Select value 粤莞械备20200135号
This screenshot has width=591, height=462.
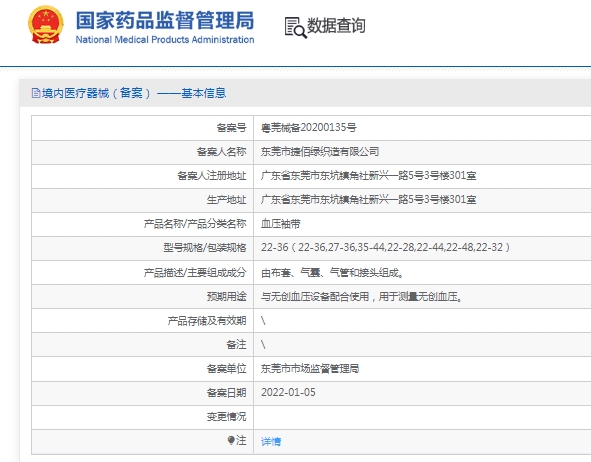click(309, 128)
